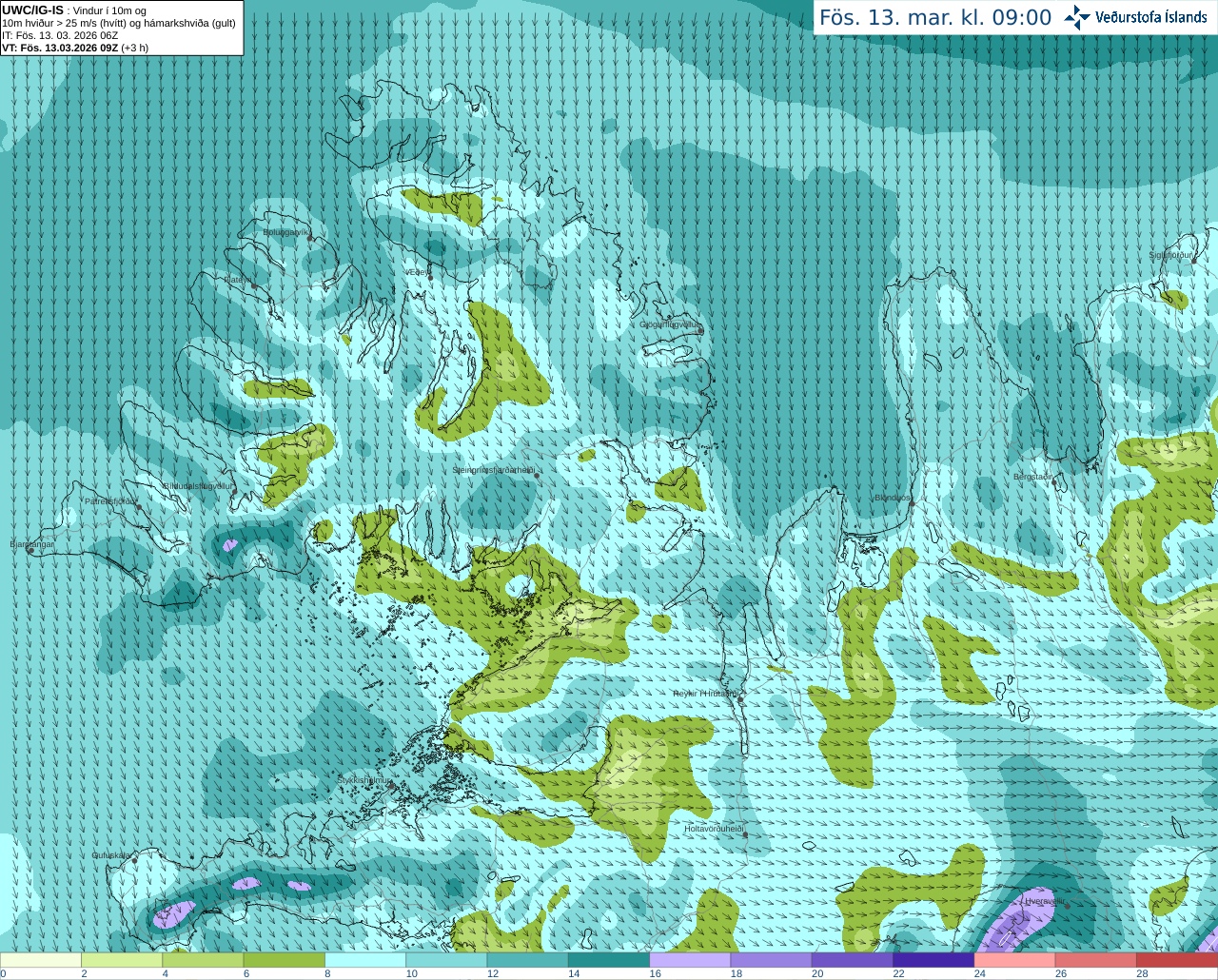Click the VT: Fös. 13.03.2026 09Z line
This screenshot has height=980, width=1218.
click(74, 48)
